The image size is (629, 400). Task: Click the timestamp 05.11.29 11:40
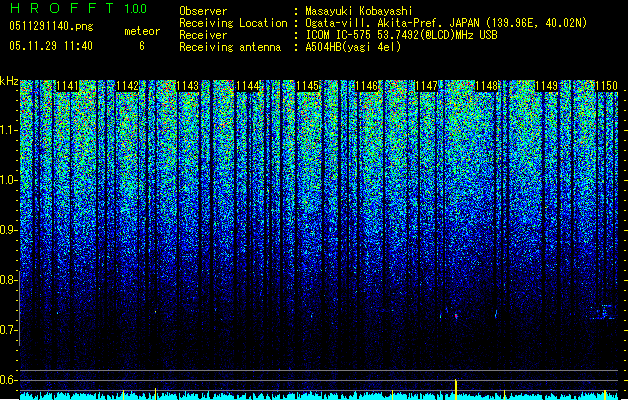coord(51,46)
